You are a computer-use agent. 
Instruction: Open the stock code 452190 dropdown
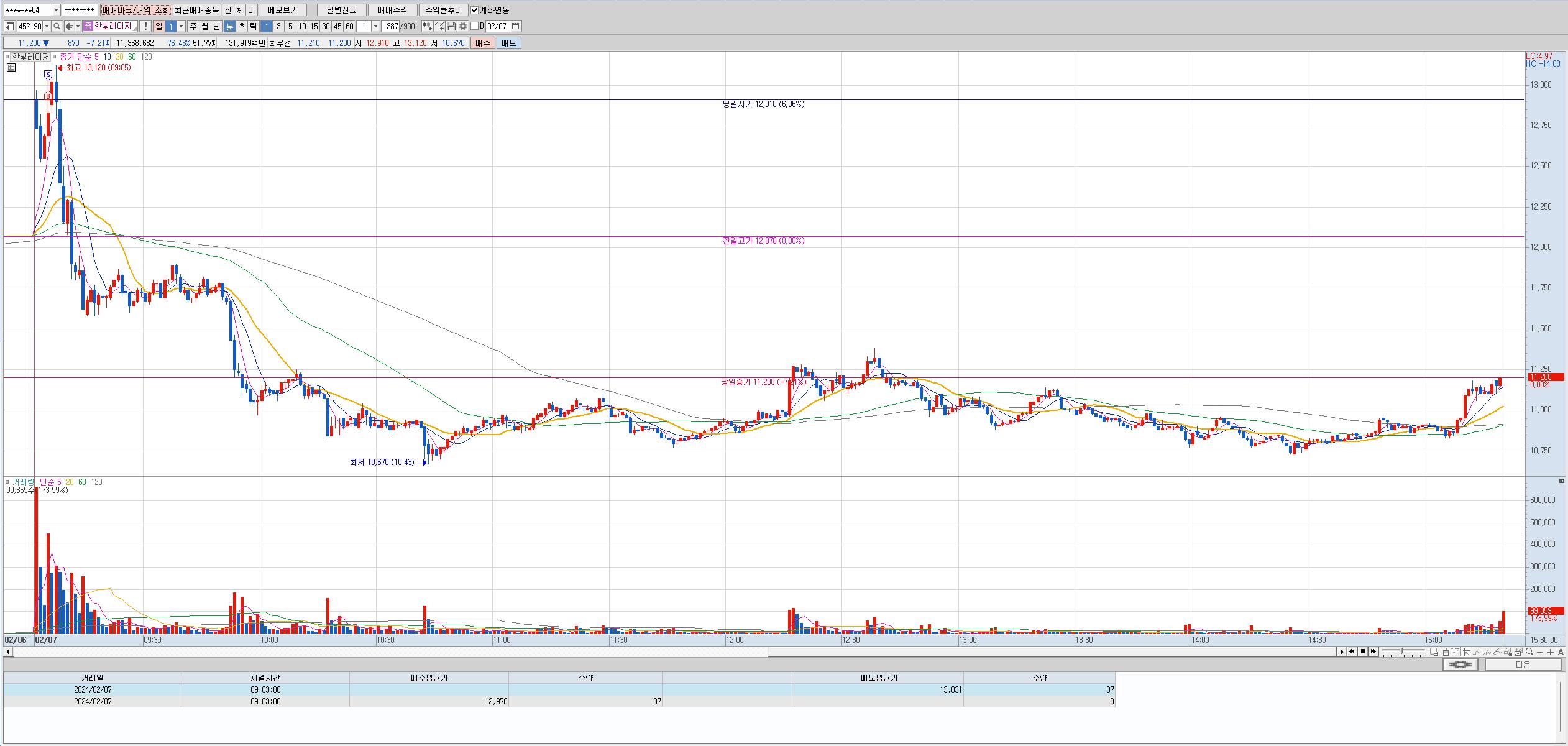click(47, 26)
